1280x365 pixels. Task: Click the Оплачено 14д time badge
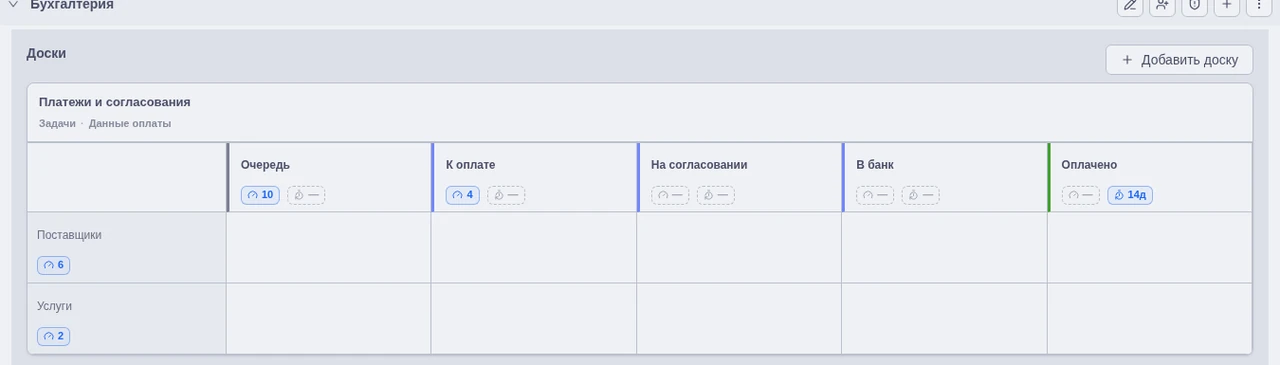[x=1130, y=195]
